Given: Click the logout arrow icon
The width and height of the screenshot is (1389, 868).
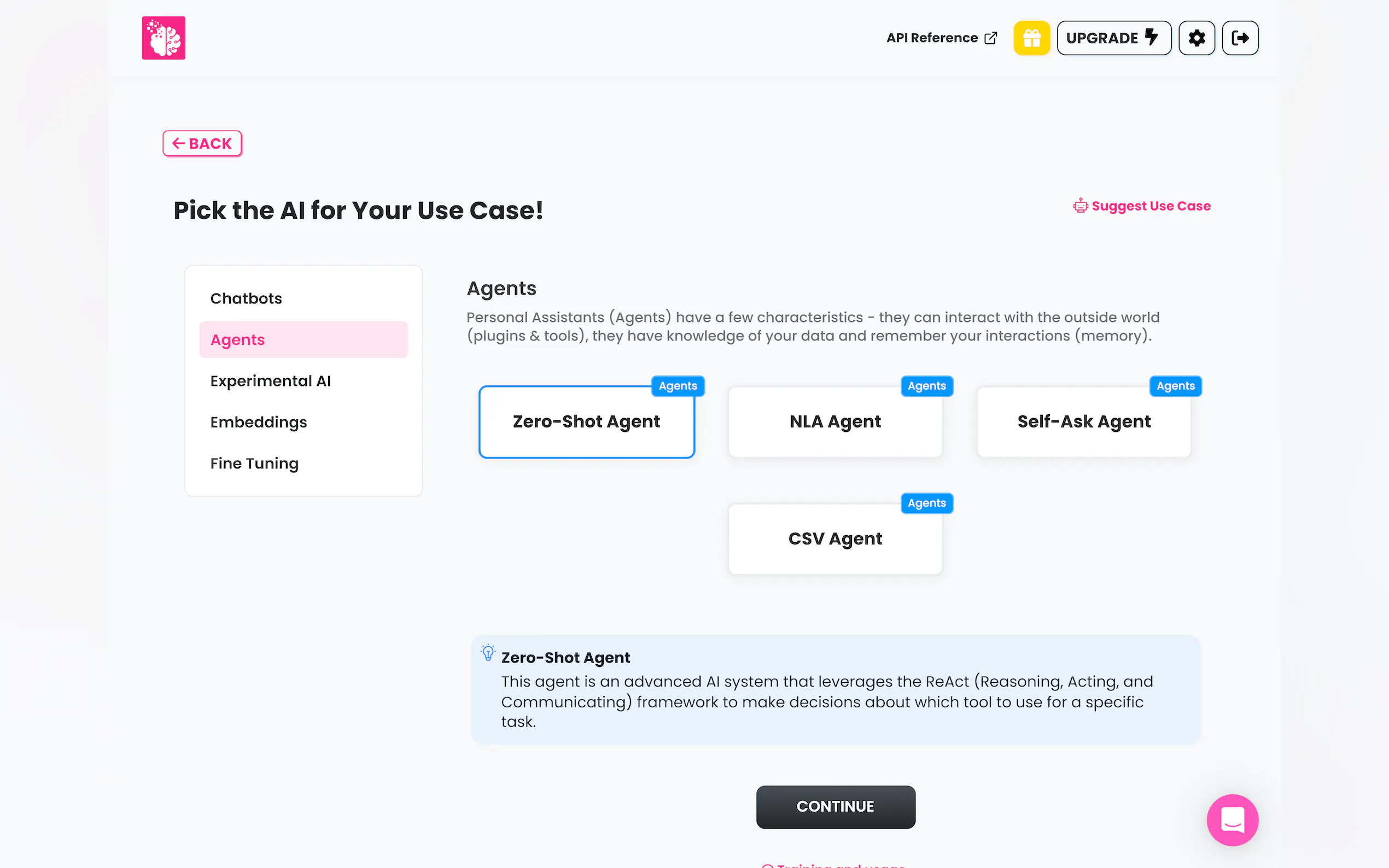Looking at the screenshot, I should pyautogui.click(x=1240, y=38).
